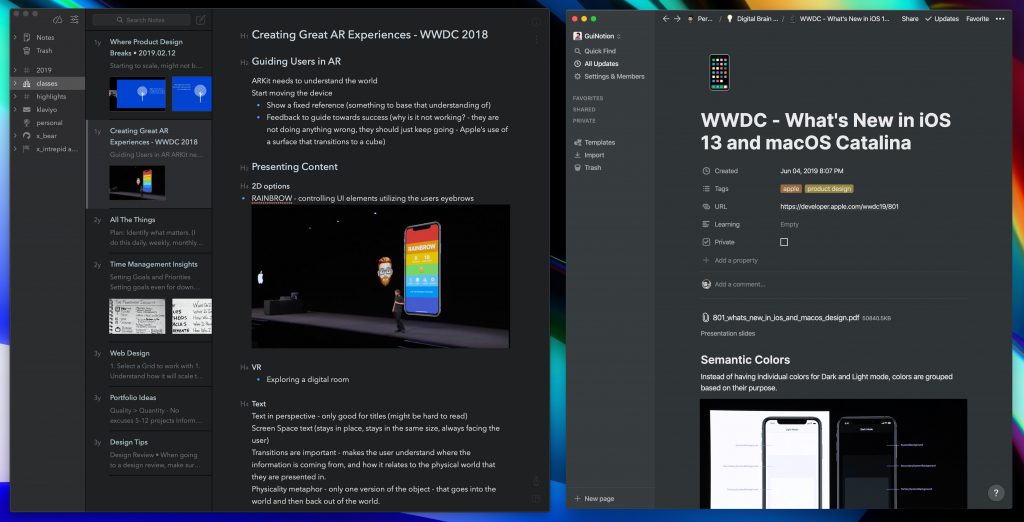Image resolution: width=1024 pixels, height=522 pixels.
Task: Click Updates in the Notion top bar
Action: click(942, 19)
